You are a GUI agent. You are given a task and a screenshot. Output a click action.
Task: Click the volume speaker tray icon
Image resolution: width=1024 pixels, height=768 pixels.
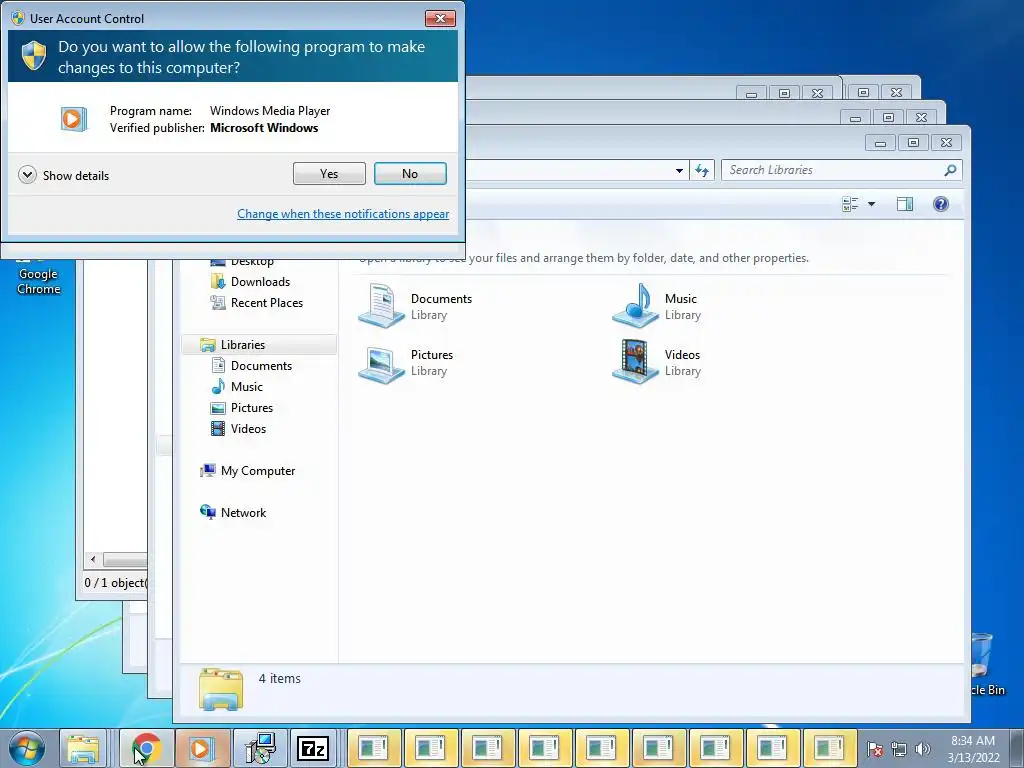[x=923, y=749]
